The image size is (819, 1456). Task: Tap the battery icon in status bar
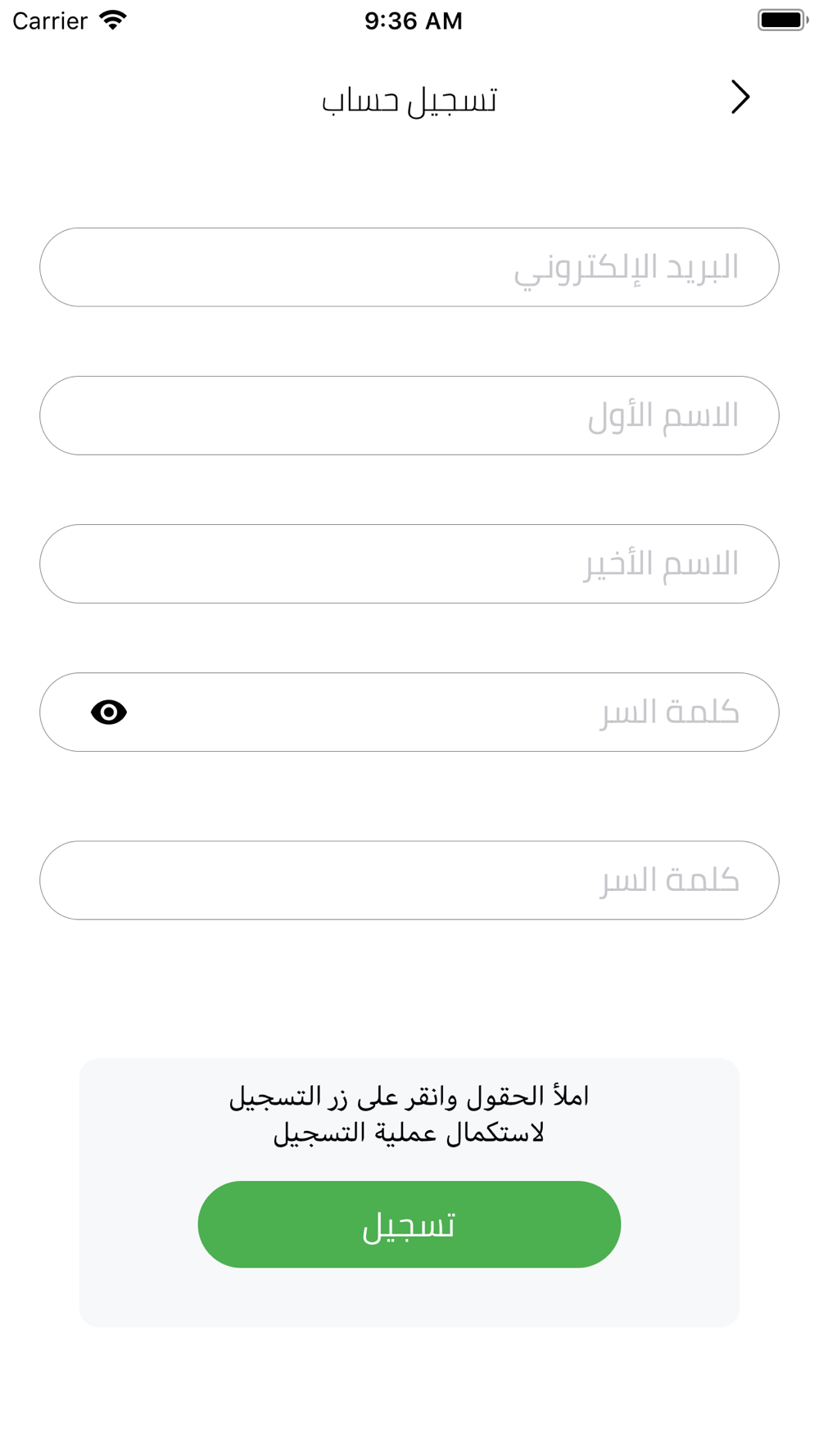click(x=783, y=20)
